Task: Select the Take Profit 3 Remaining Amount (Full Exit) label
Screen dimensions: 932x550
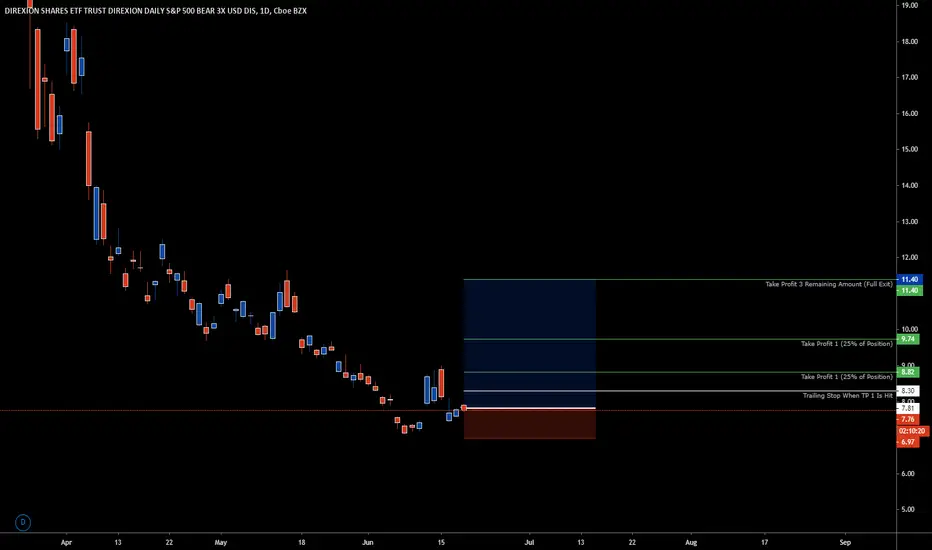Action: (x=829, y=284)
